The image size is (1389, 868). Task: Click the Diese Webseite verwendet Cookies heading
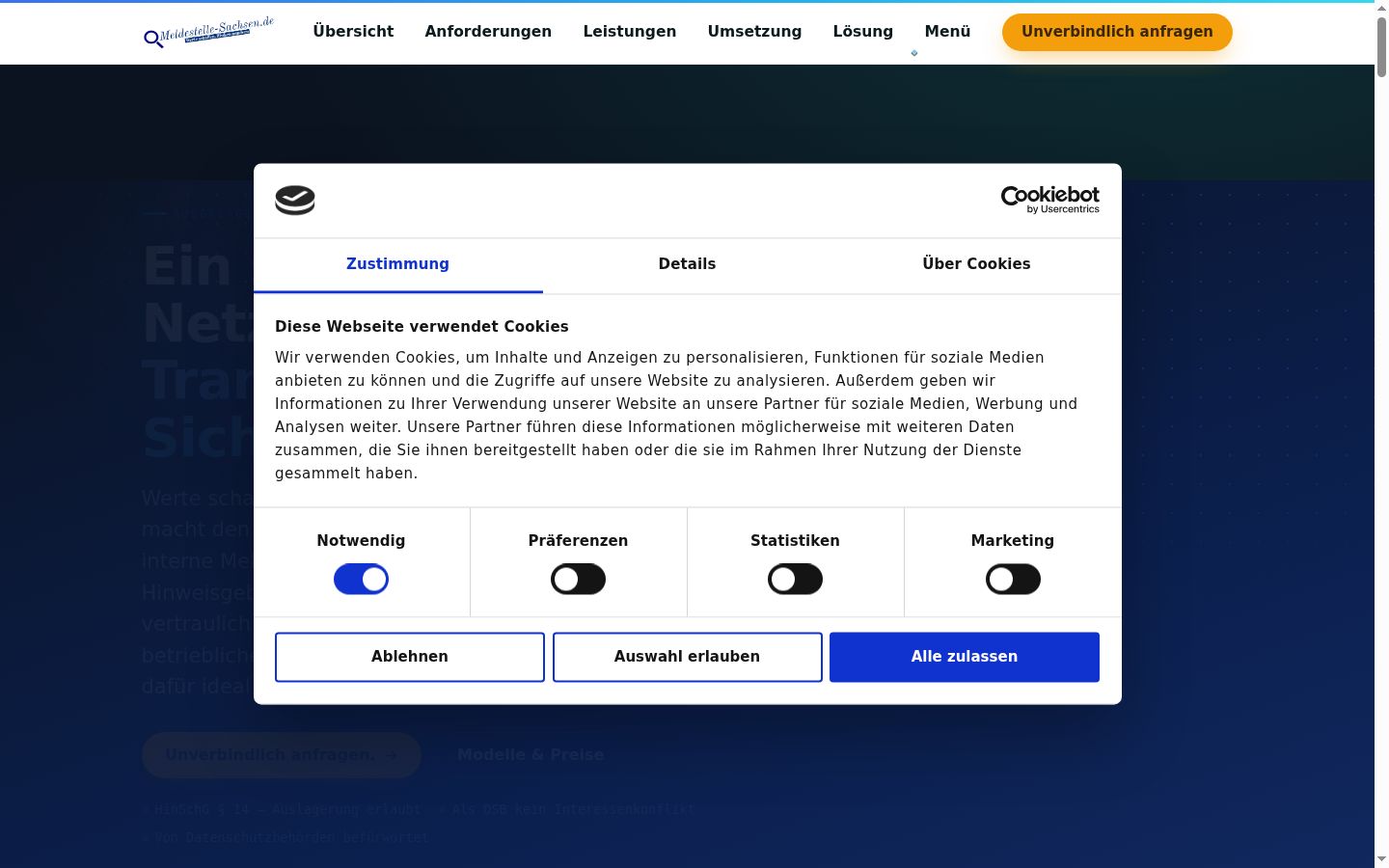pyautogui.click(x=422, y=327)
